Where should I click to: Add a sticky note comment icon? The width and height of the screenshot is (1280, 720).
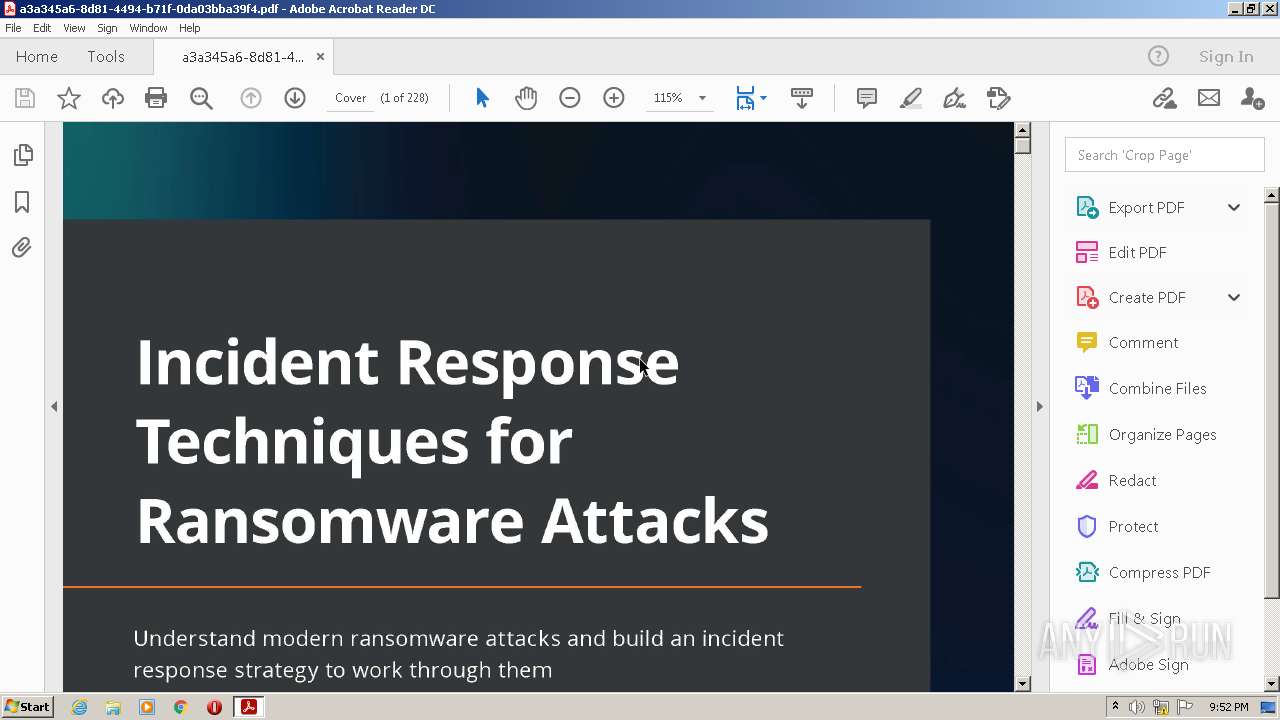point(867,98)
